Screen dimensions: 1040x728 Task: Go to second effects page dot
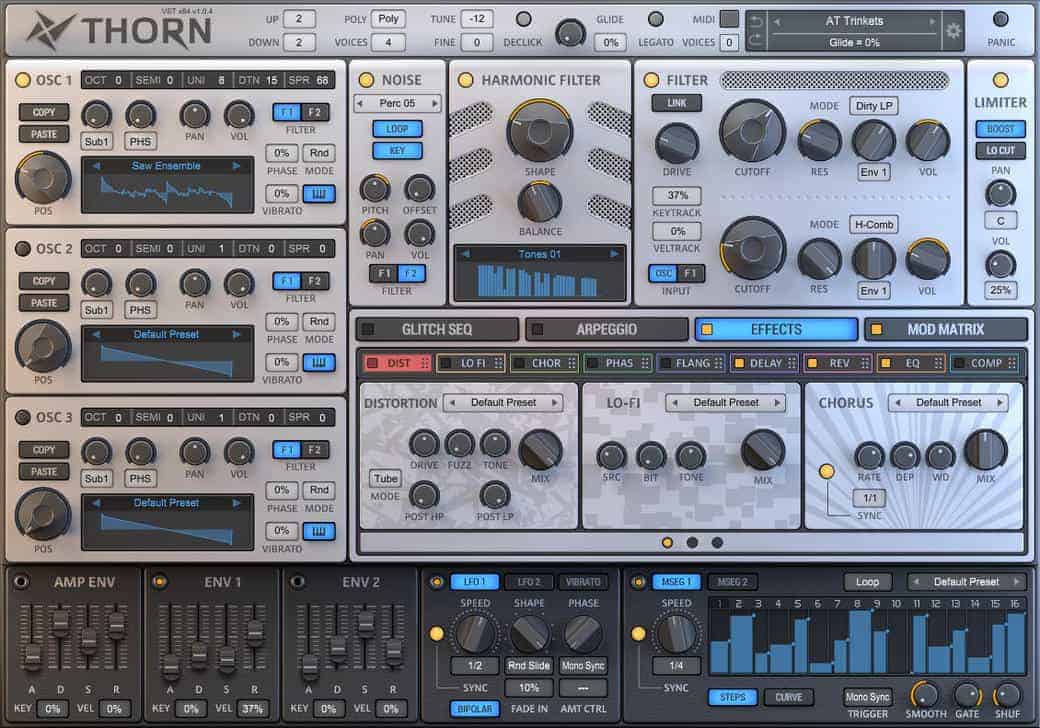coord(692,542)
